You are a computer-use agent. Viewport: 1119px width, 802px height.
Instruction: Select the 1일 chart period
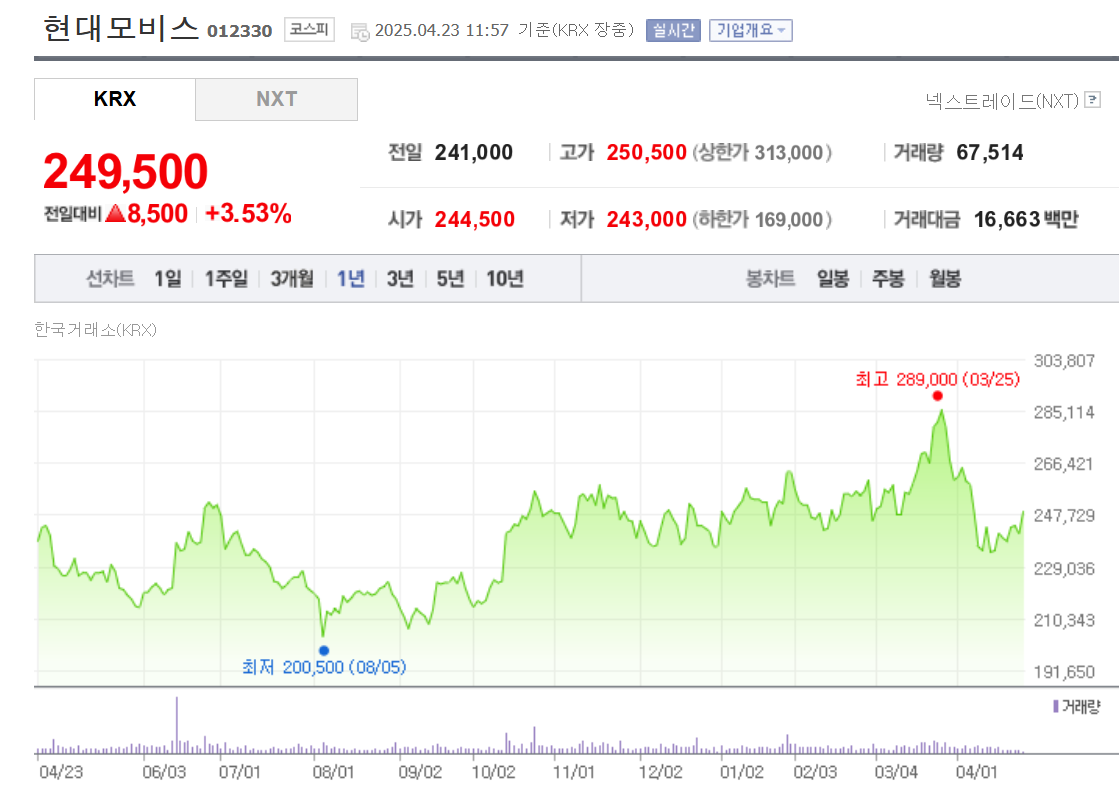pos(166,279)
